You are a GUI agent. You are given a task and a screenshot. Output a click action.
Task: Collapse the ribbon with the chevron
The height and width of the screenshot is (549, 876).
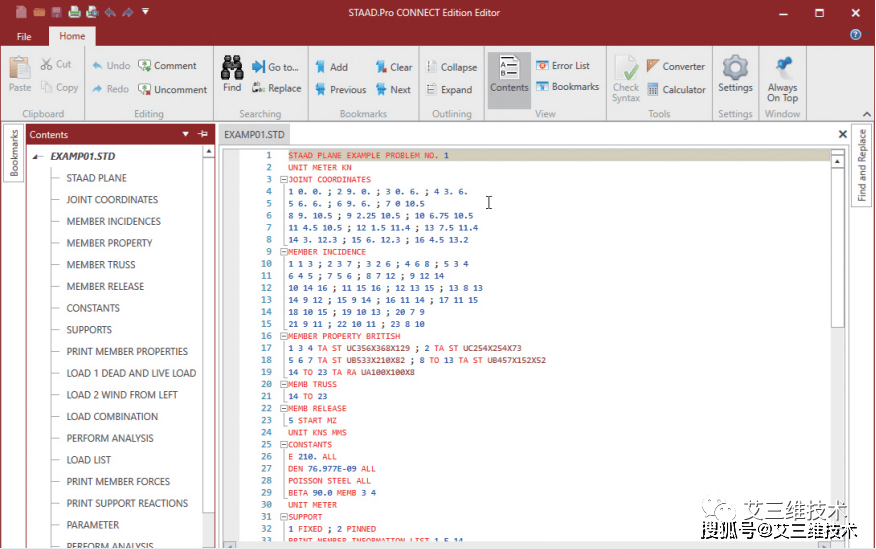(x=867, y=114)
